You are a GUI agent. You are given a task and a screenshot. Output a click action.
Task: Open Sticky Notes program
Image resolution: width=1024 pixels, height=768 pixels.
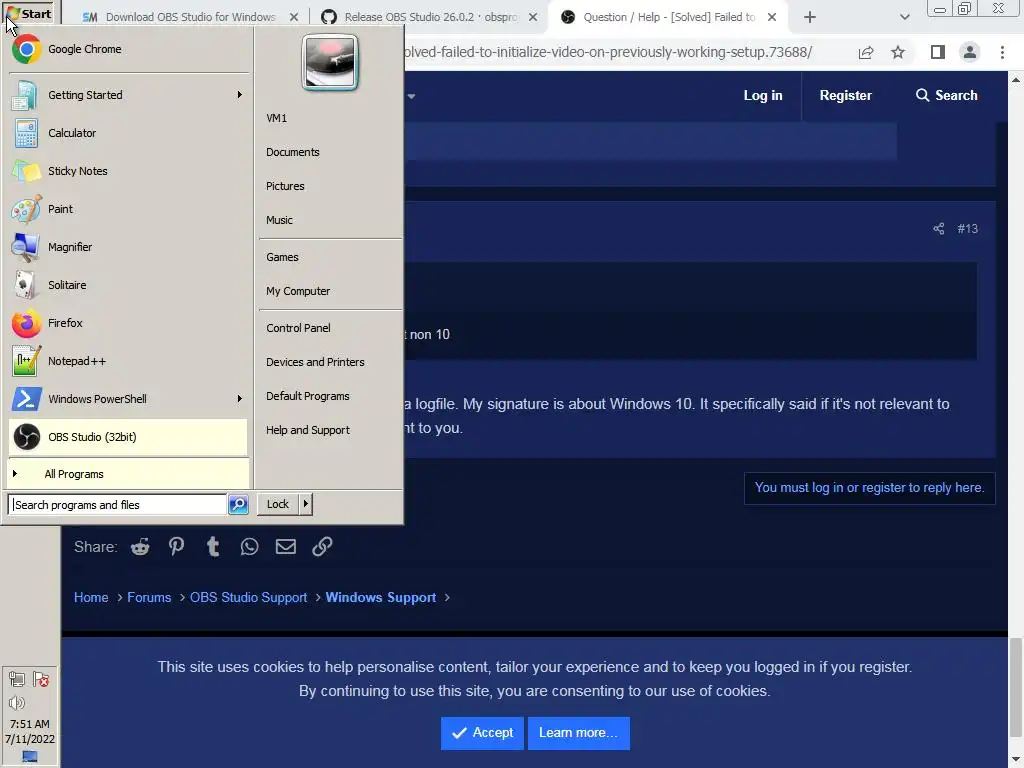(128, 171)
